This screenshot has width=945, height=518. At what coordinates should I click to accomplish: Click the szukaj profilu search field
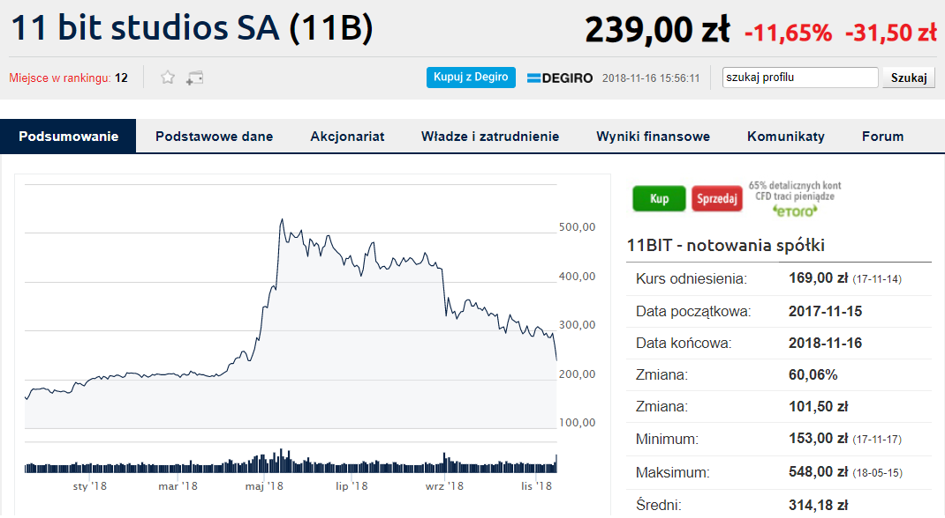coord(800,77)
